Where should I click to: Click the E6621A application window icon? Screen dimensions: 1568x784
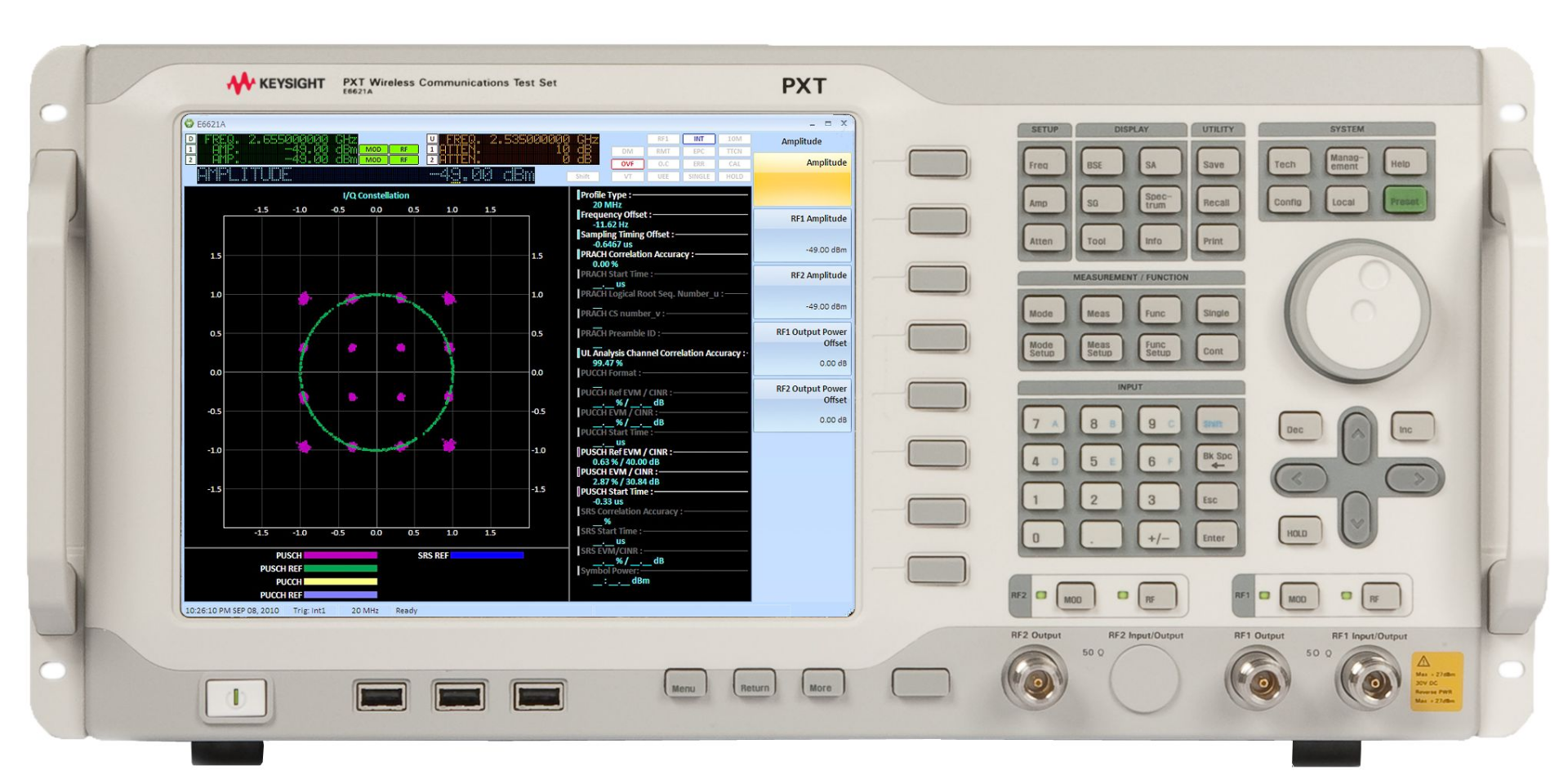click(x=189, y=124)
